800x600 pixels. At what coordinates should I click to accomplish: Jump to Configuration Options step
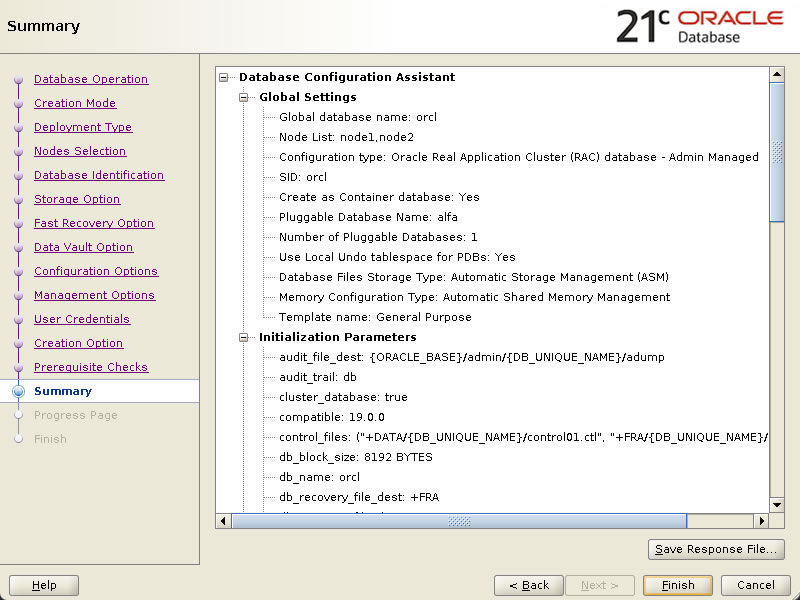coord(96,271)
